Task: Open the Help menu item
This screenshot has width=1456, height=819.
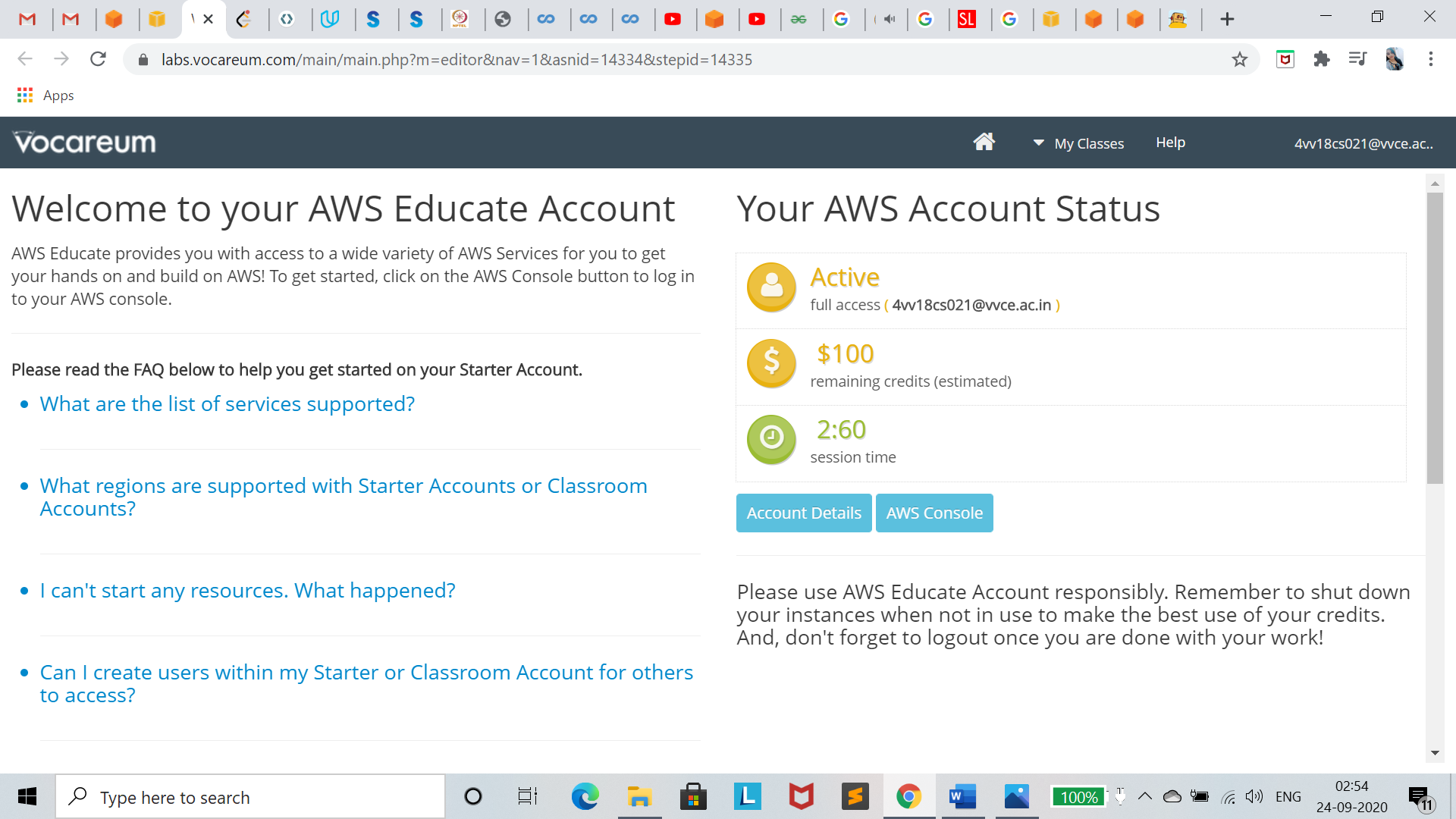Action: 1170,142
